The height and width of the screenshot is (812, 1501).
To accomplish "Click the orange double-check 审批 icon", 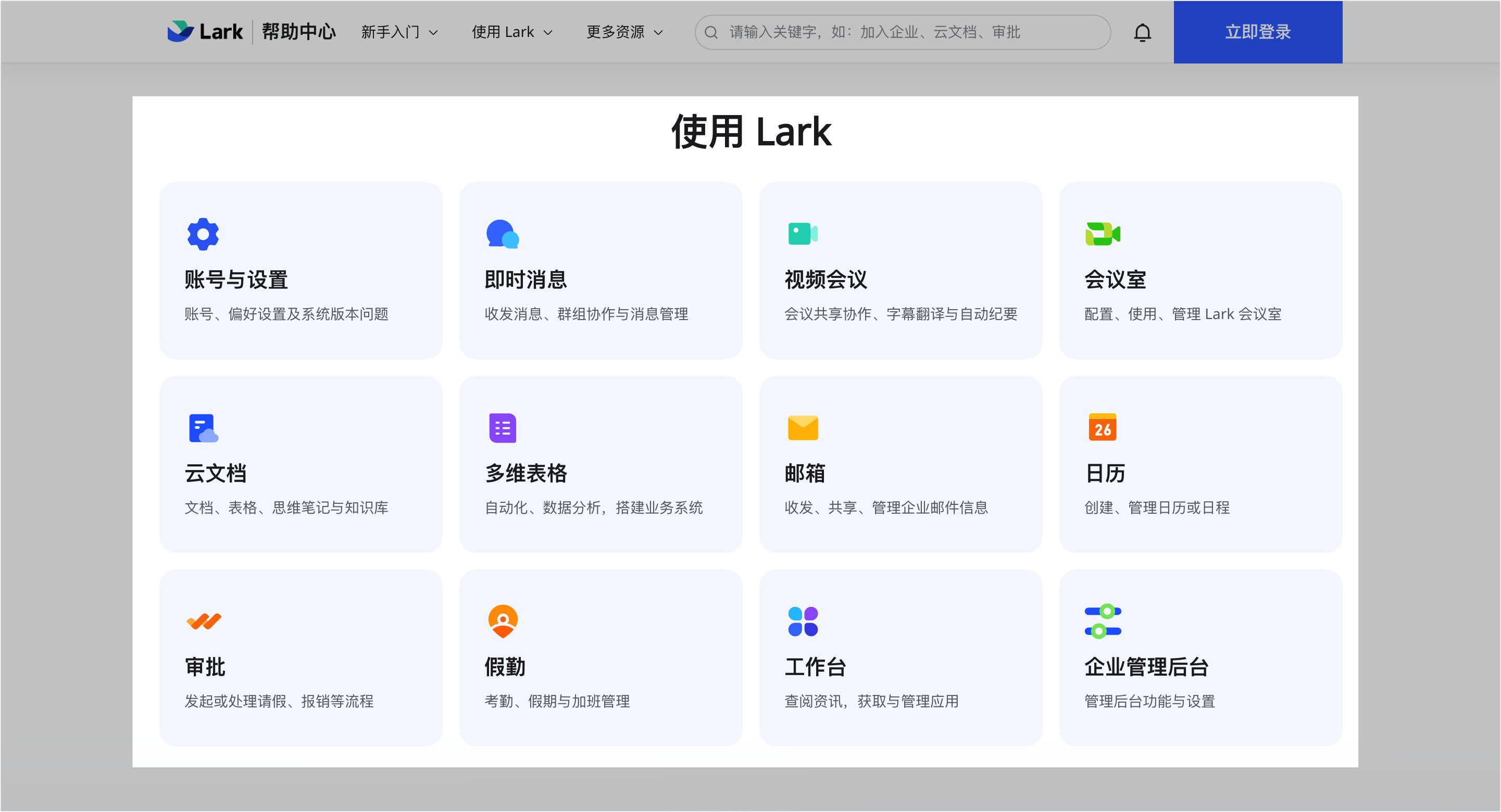I will (203, 621).
